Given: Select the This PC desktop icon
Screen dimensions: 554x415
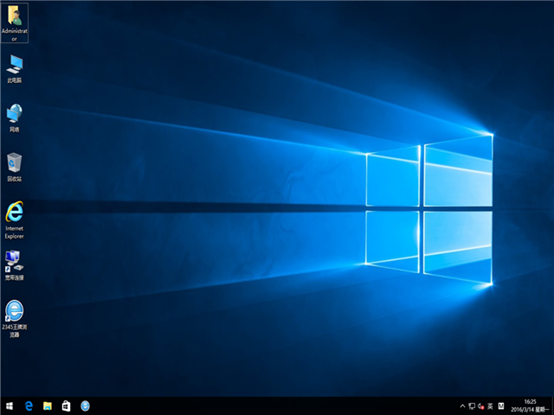Looking at the screenshot, I should [x=14, y=69].
